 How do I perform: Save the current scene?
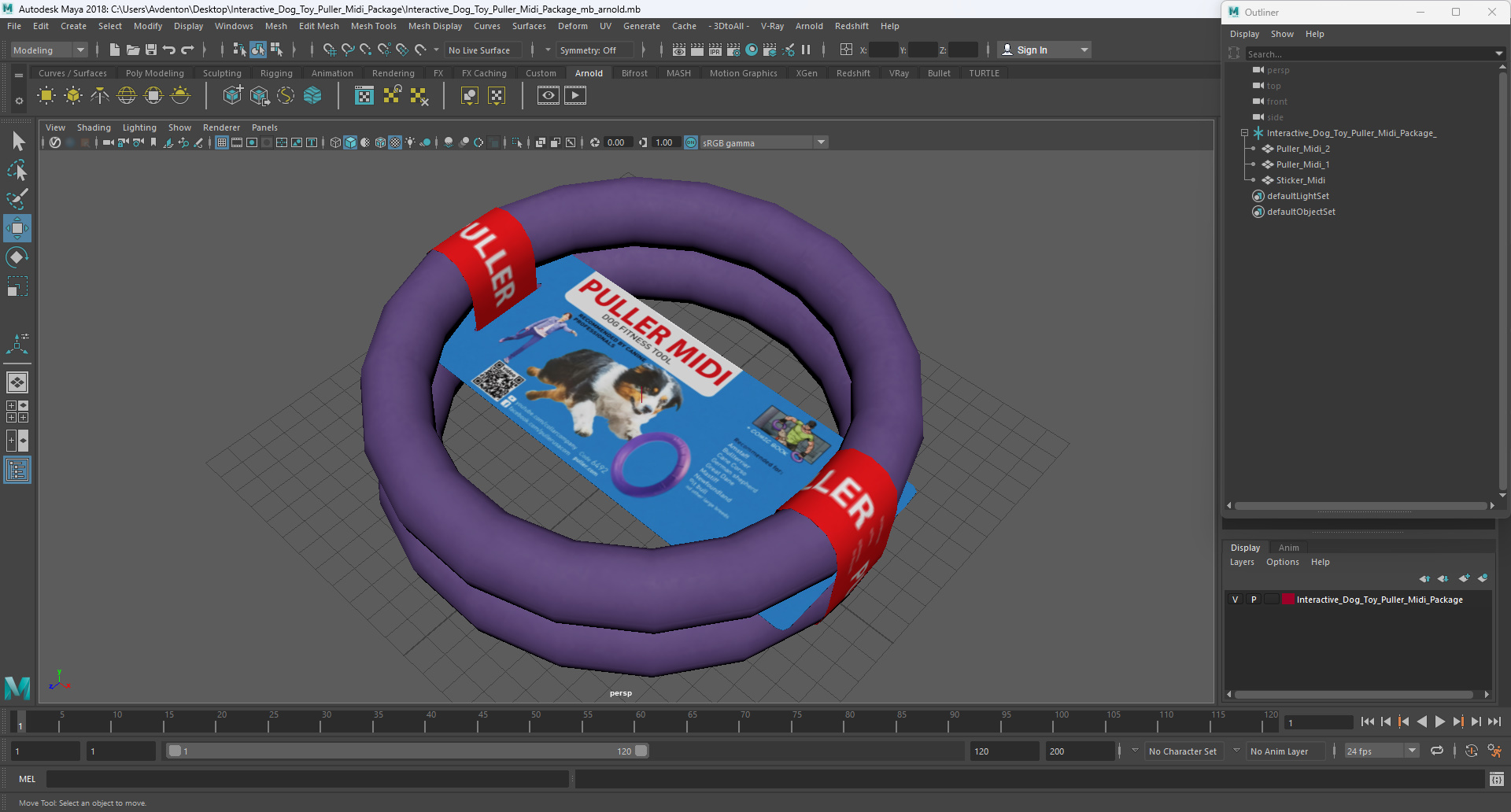click(151, 50)
